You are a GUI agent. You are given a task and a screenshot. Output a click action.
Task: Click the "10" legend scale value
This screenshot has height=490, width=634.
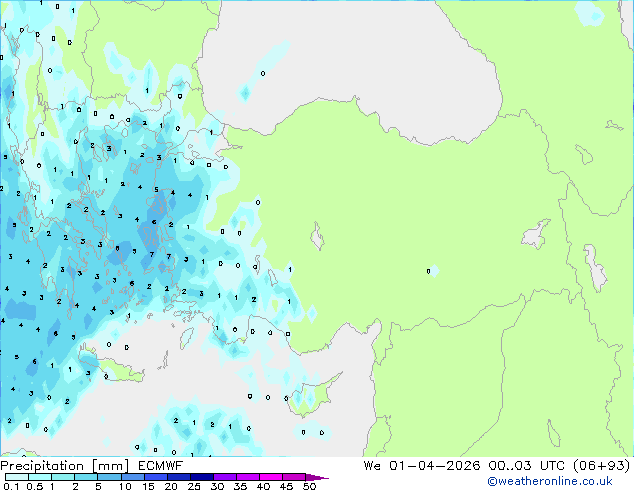[x=125, y=486]
